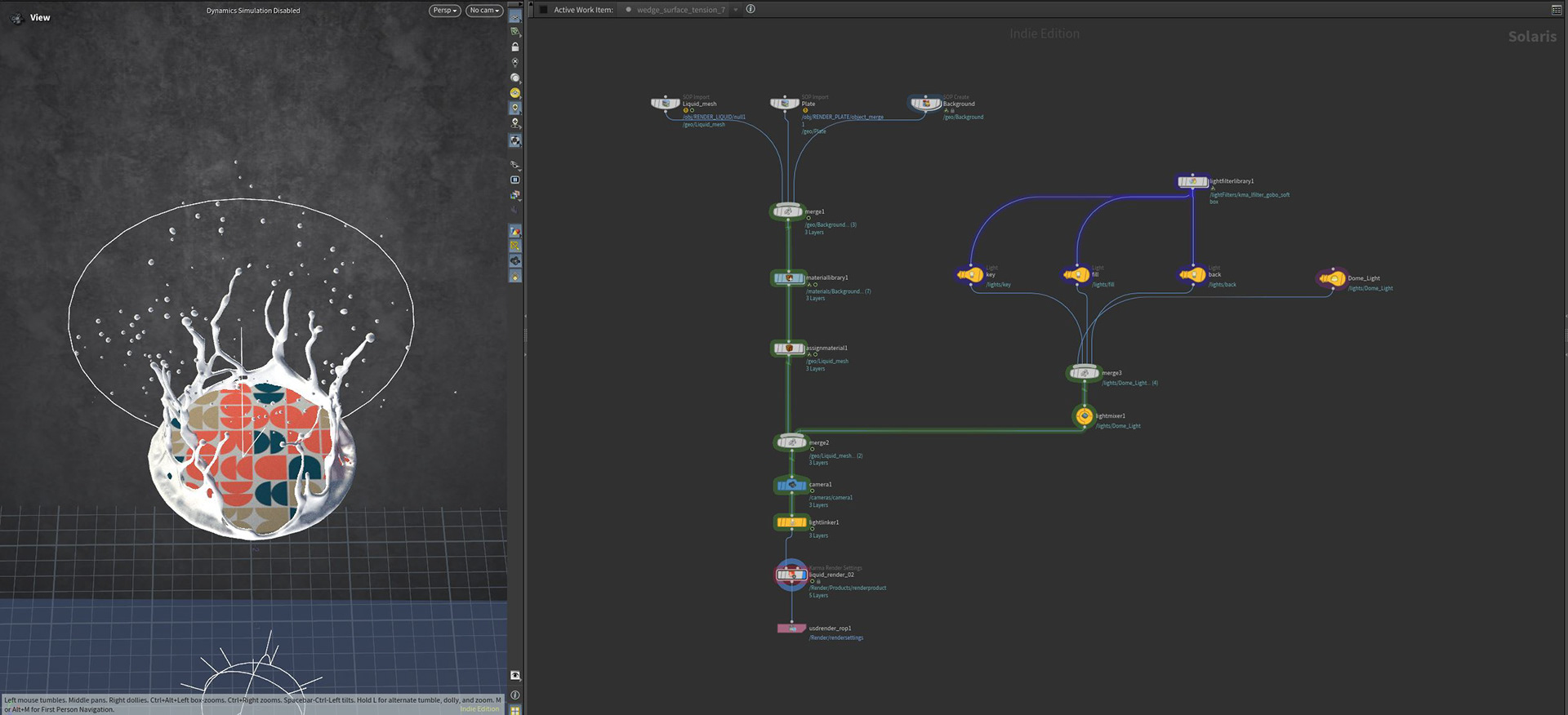
Task: Select the Dome_Light node
Action: (x=1333, y=278)
